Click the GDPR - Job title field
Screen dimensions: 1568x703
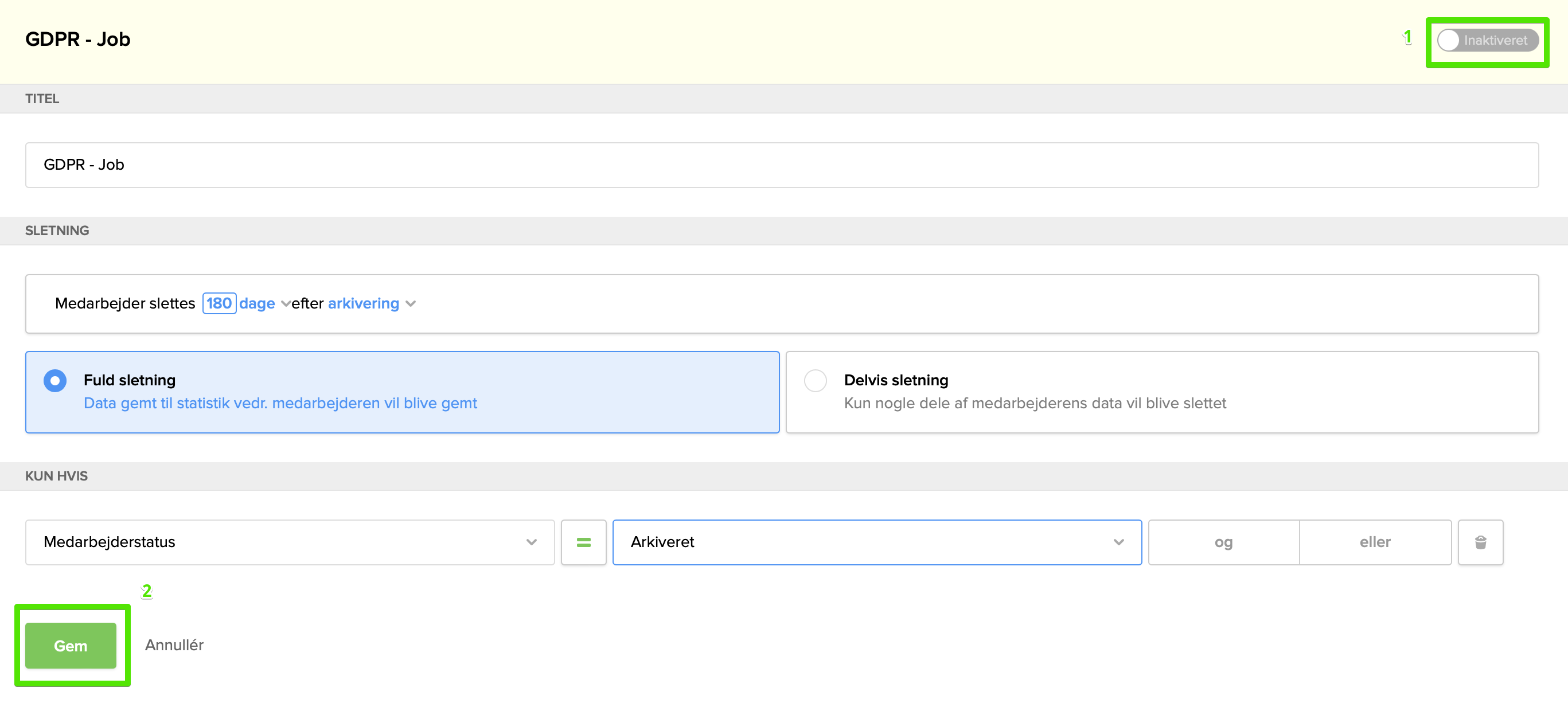(782, 165)
